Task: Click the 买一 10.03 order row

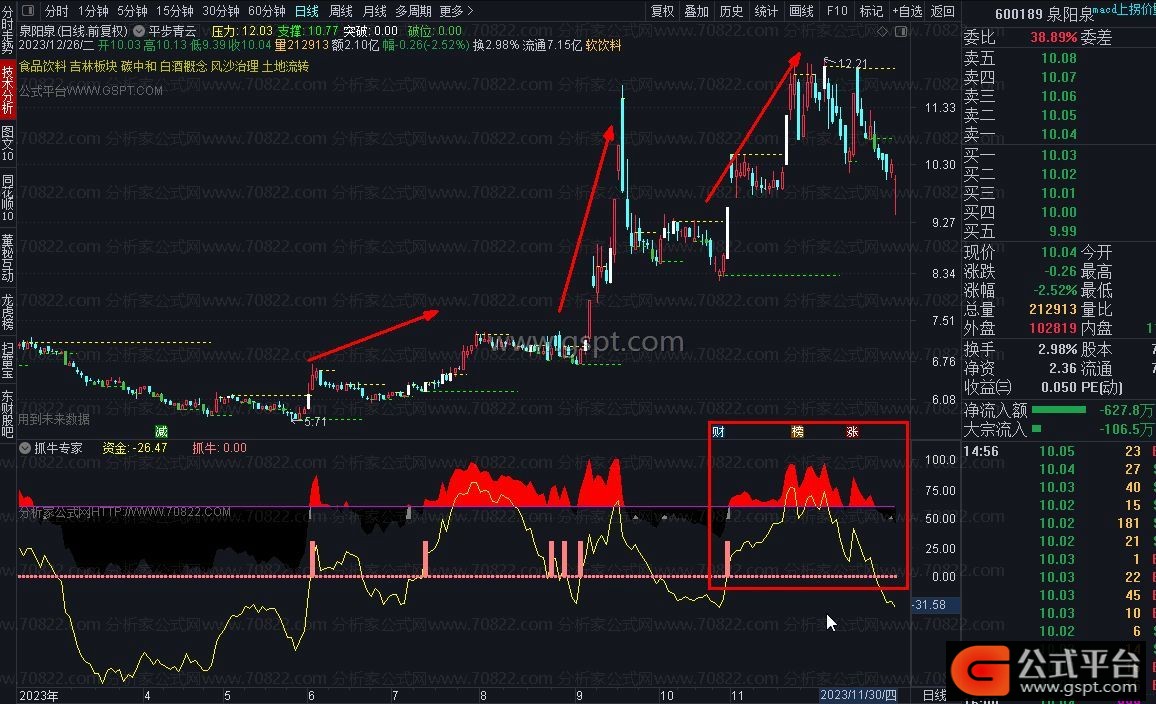Action: pyautogui.click(x=1059, y=156)
